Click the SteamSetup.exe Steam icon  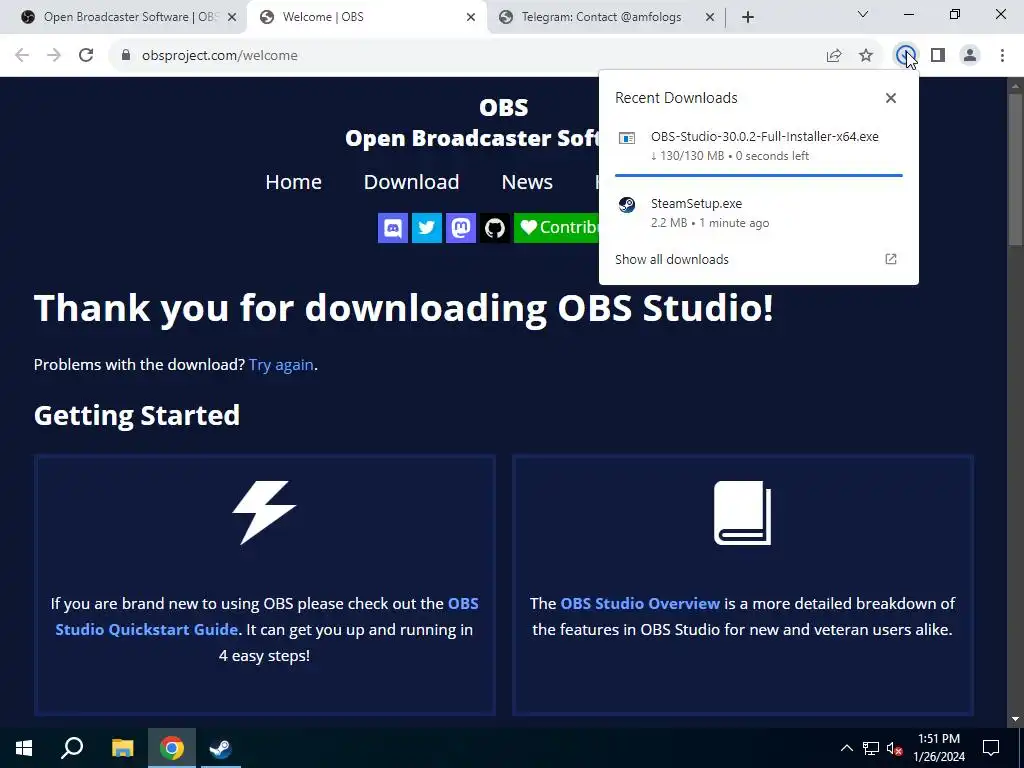627,205
